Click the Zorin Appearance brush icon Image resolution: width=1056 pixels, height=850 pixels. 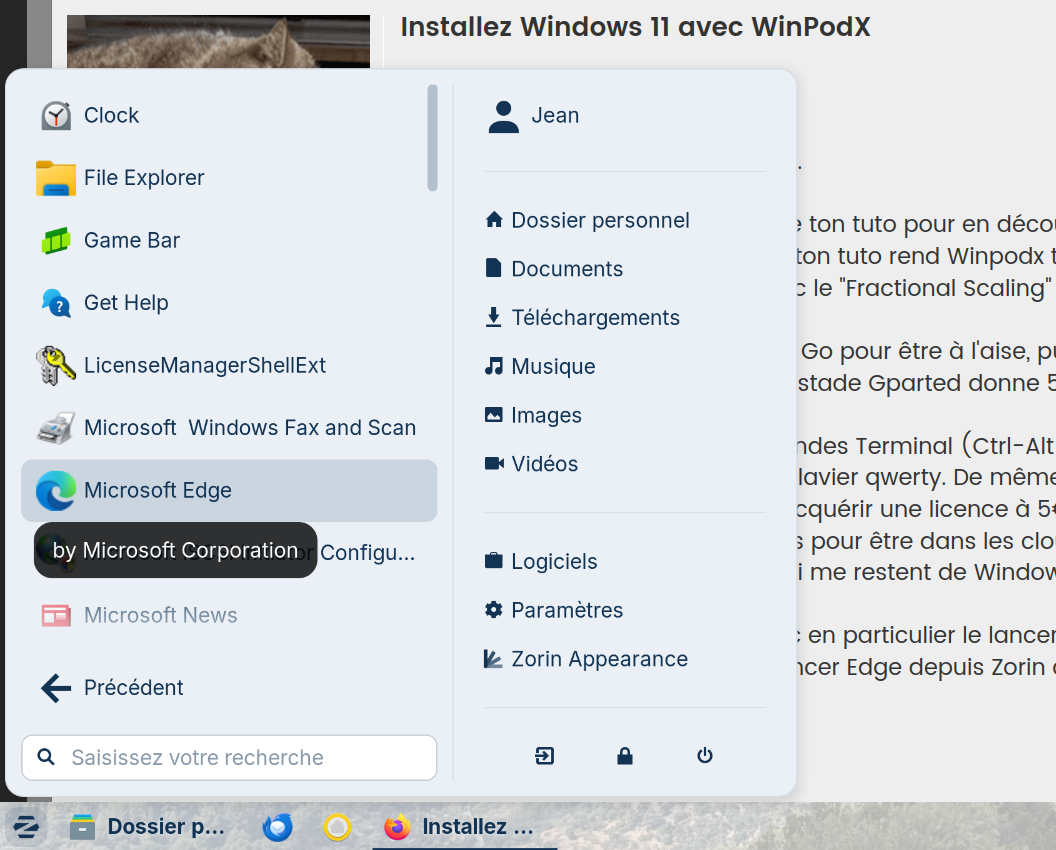click(x=494, y=659)
